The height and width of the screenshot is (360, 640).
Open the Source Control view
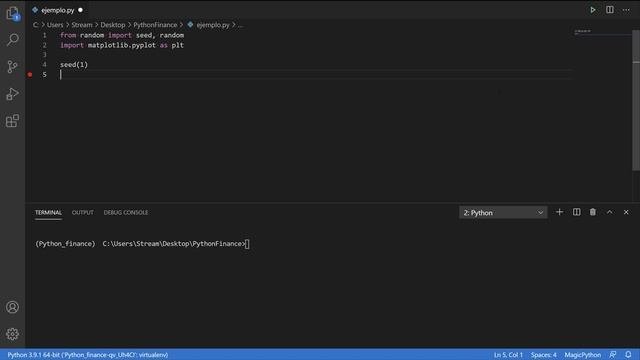(13, 67)
